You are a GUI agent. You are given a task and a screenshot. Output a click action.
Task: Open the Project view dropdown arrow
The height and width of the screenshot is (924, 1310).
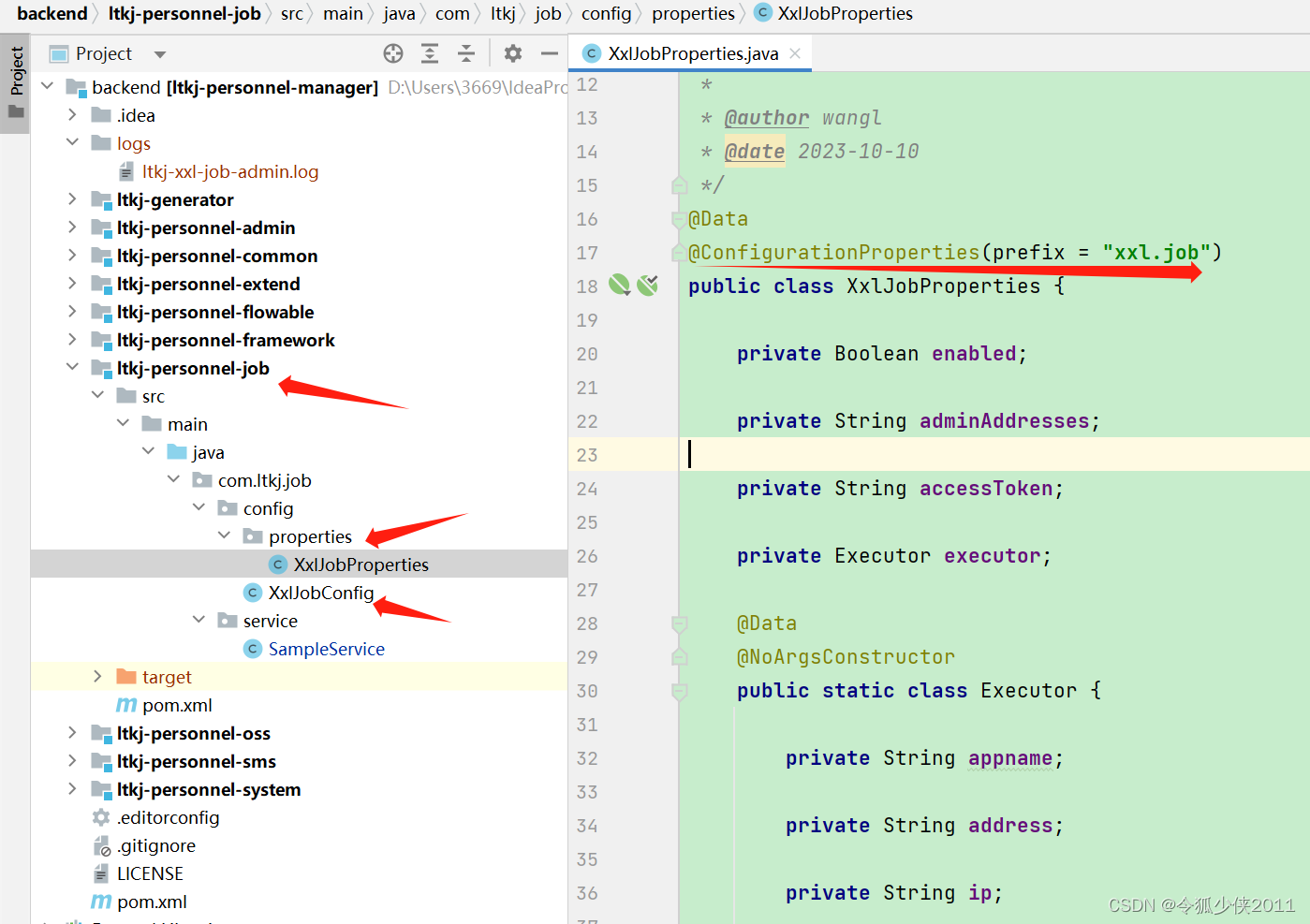pyautogui.click(x=160, y=54)
